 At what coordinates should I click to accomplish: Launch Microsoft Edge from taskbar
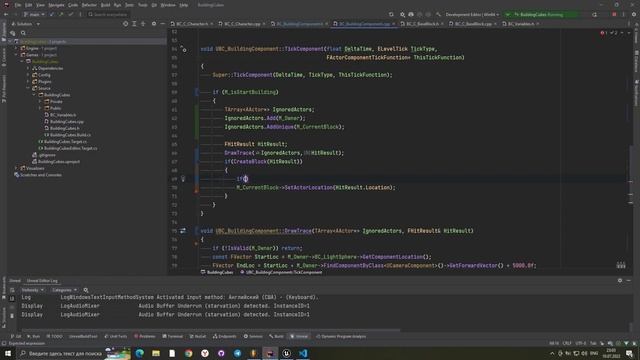(x=140, y=353)
